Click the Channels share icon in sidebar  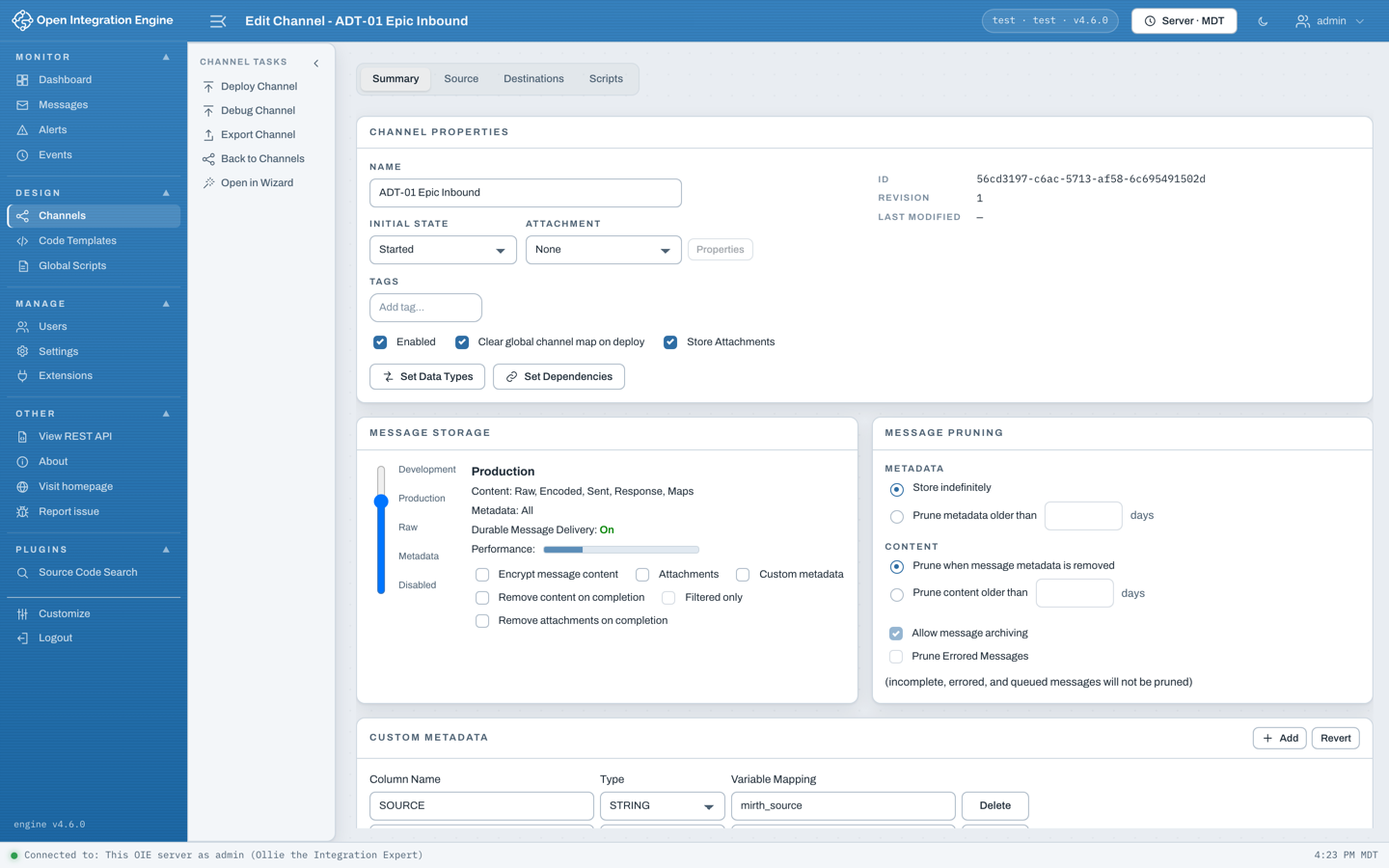22,216
